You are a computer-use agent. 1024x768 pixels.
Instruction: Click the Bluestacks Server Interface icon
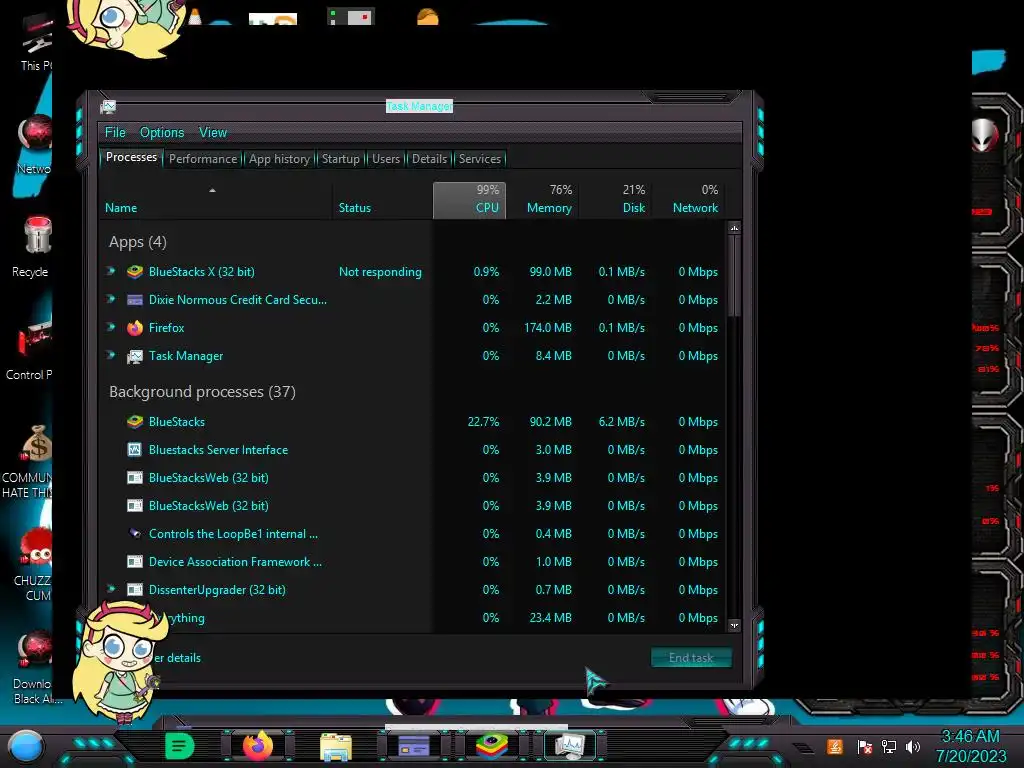(135, 450)
